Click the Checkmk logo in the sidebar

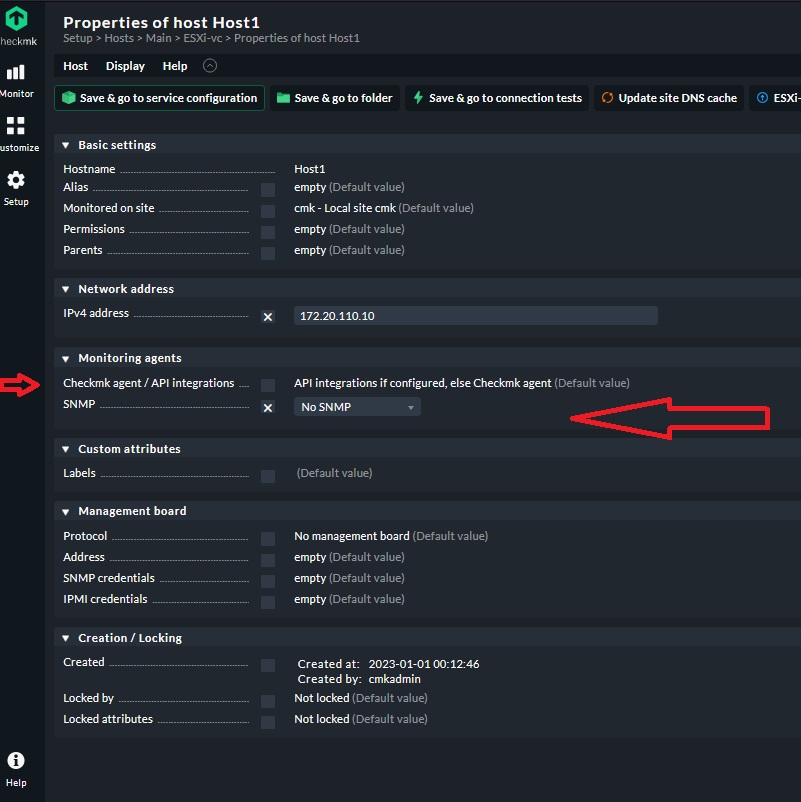pos(18,18)
